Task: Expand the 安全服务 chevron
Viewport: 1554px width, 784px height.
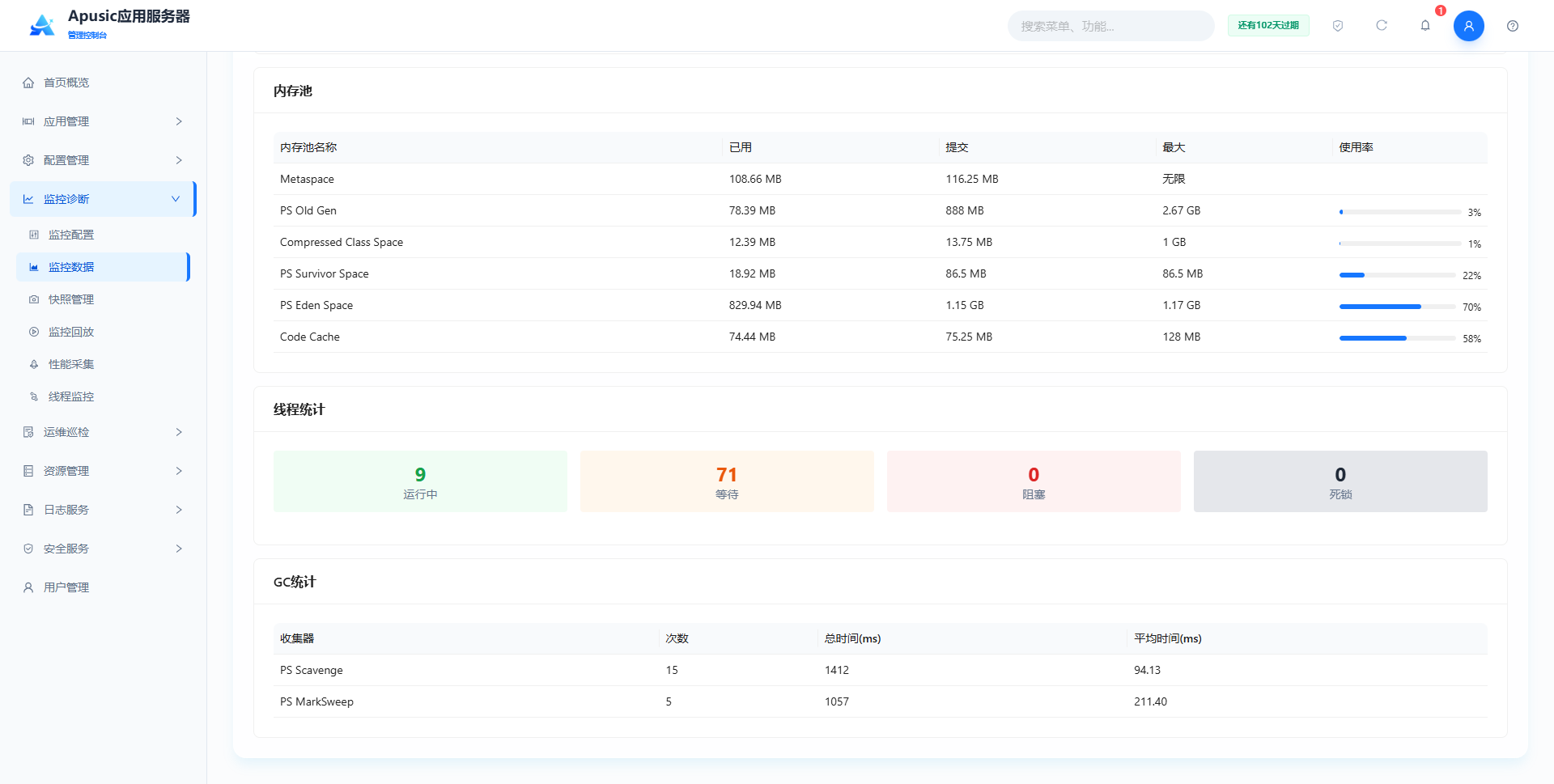Action: pos(179,549)
